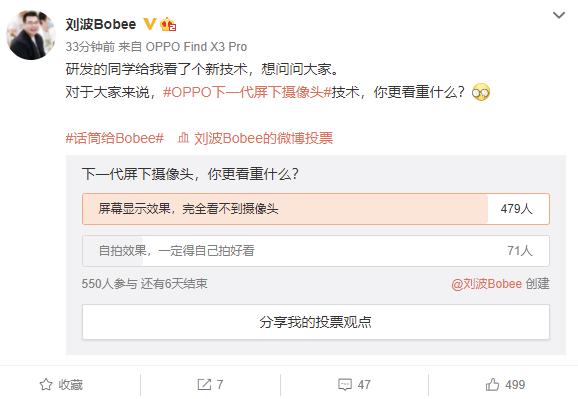Image resolution: width=578 pixels, height=399 pixels.
Task: Open the 刘波Bobee username link
Action: [x=101, y=24]
